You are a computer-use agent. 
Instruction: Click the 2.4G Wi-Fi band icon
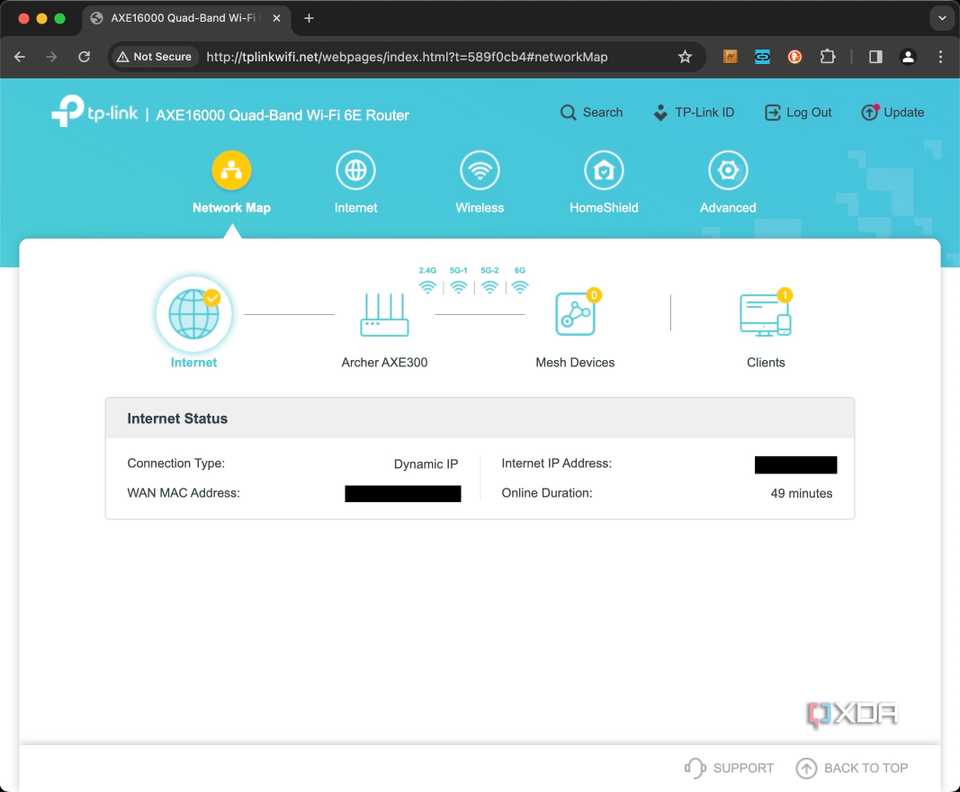click(427, 286)
